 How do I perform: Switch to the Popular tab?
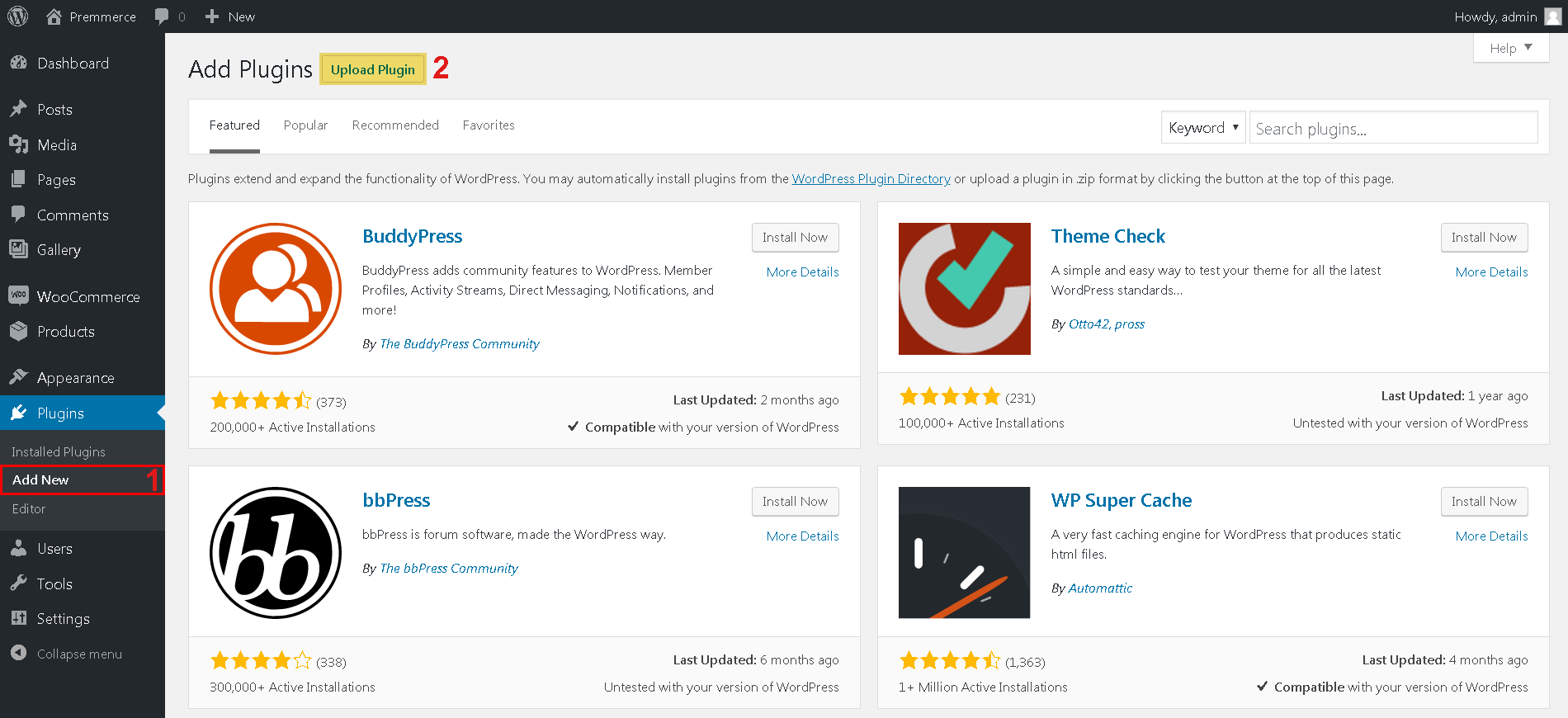[305, 125]
